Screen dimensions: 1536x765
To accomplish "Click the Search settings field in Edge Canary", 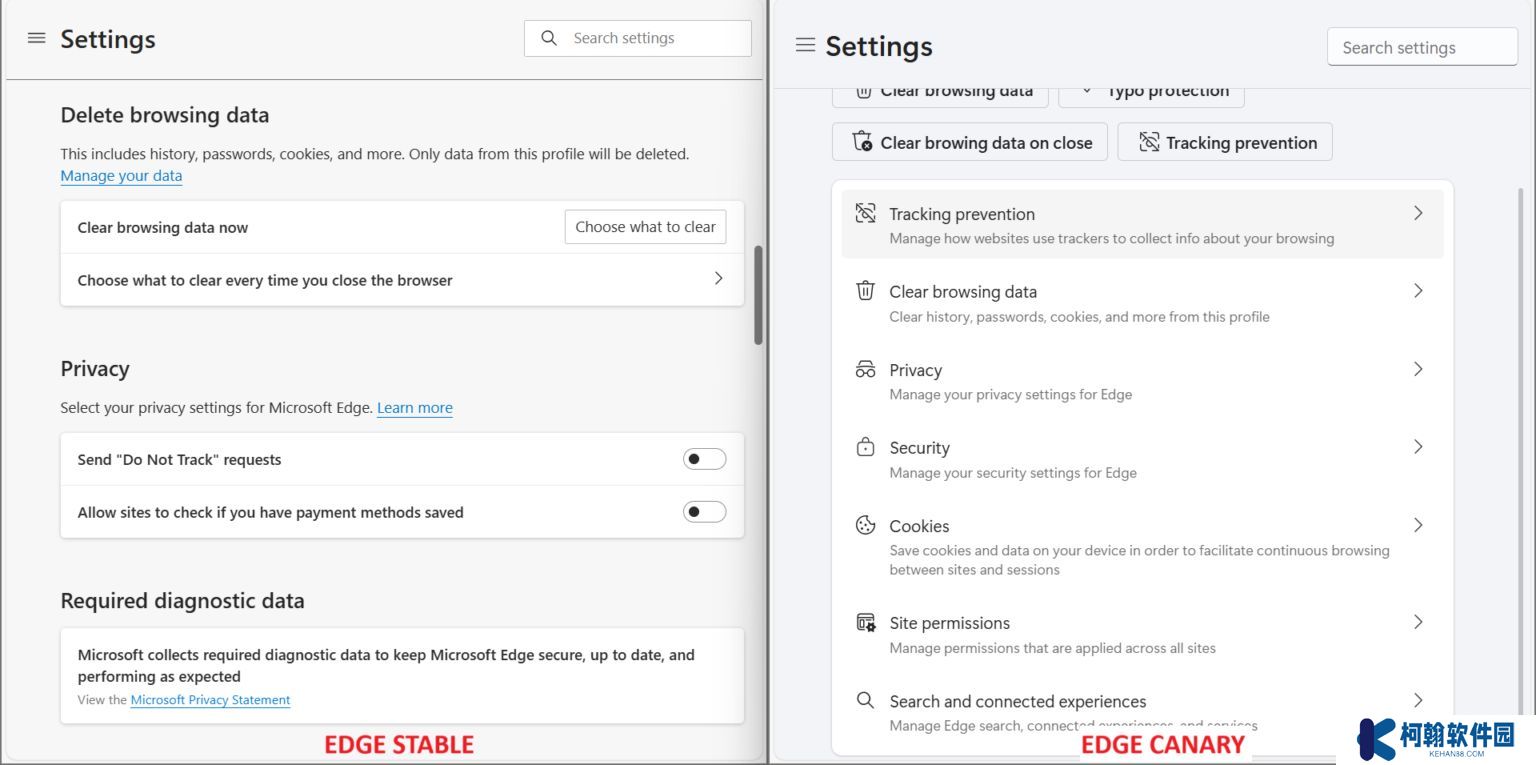I will [x=1421, y=47].
